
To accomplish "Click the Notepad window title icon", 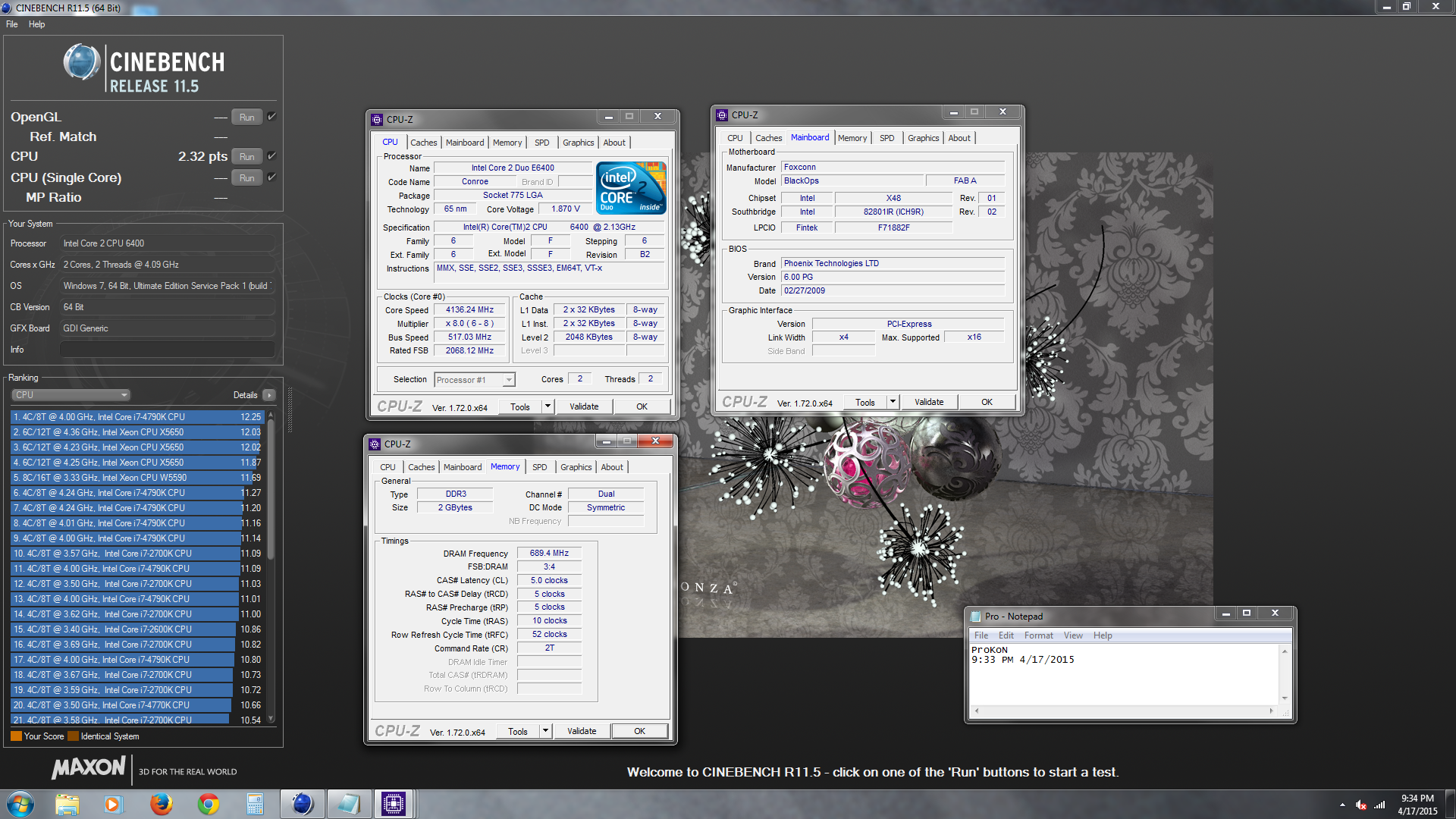I will 975,617.
